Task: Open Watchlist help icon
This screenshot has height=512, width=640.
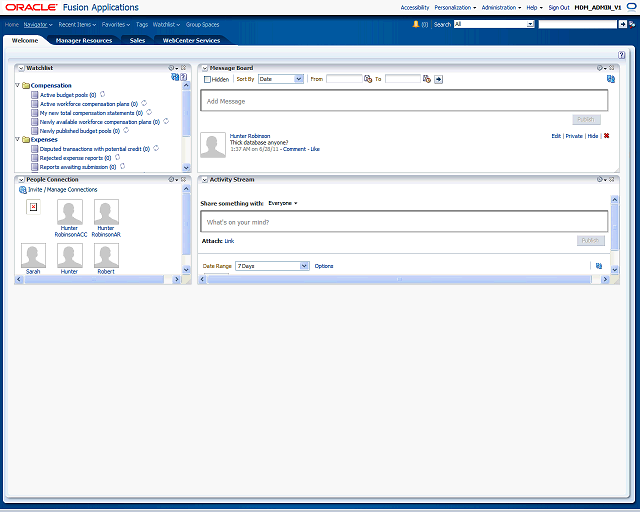Action: [184, 77]
